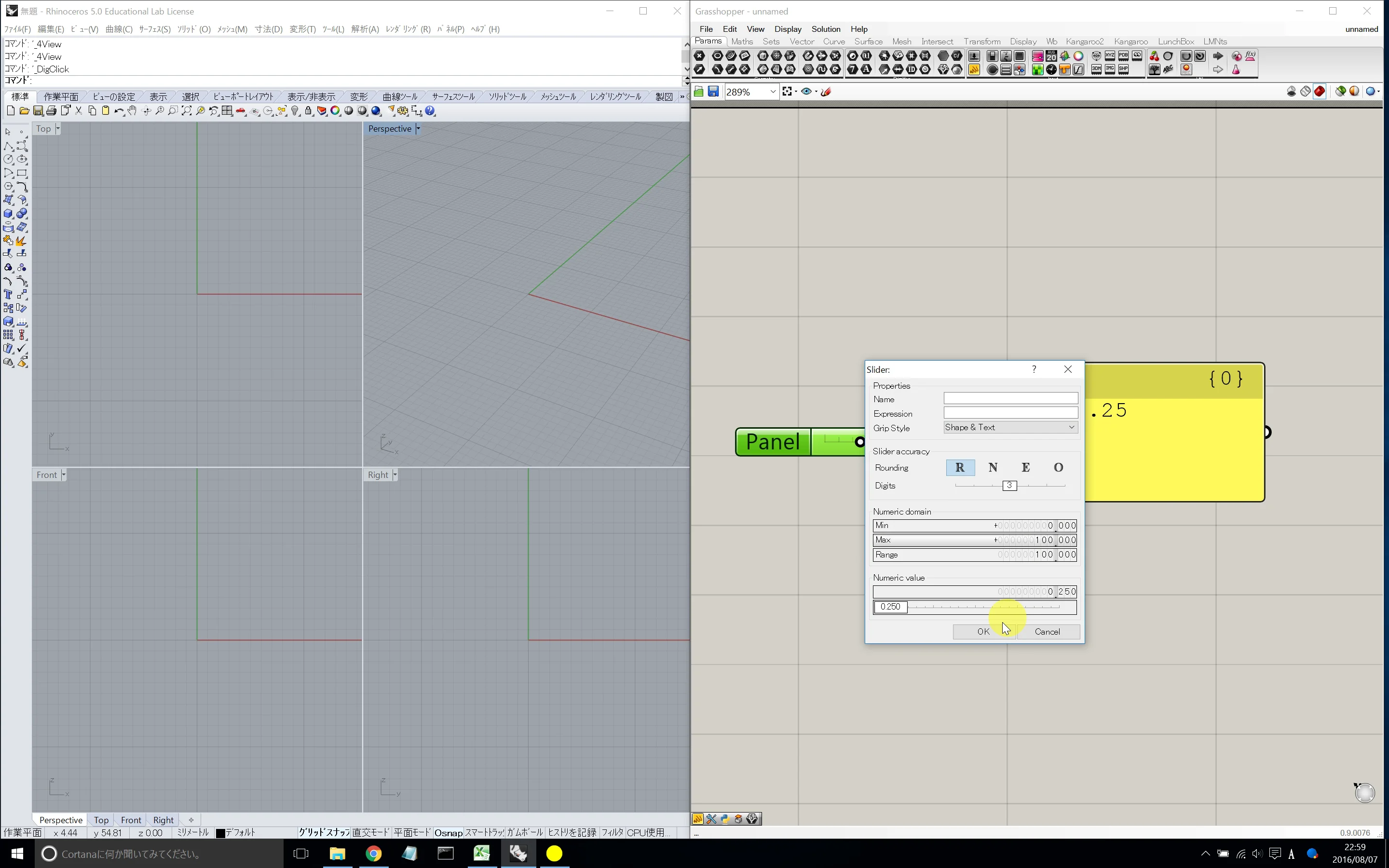Click the Rhino lightbulb hide icon
The width and height of the screenshot is (1389, 868).
click(x=295, y=111)
